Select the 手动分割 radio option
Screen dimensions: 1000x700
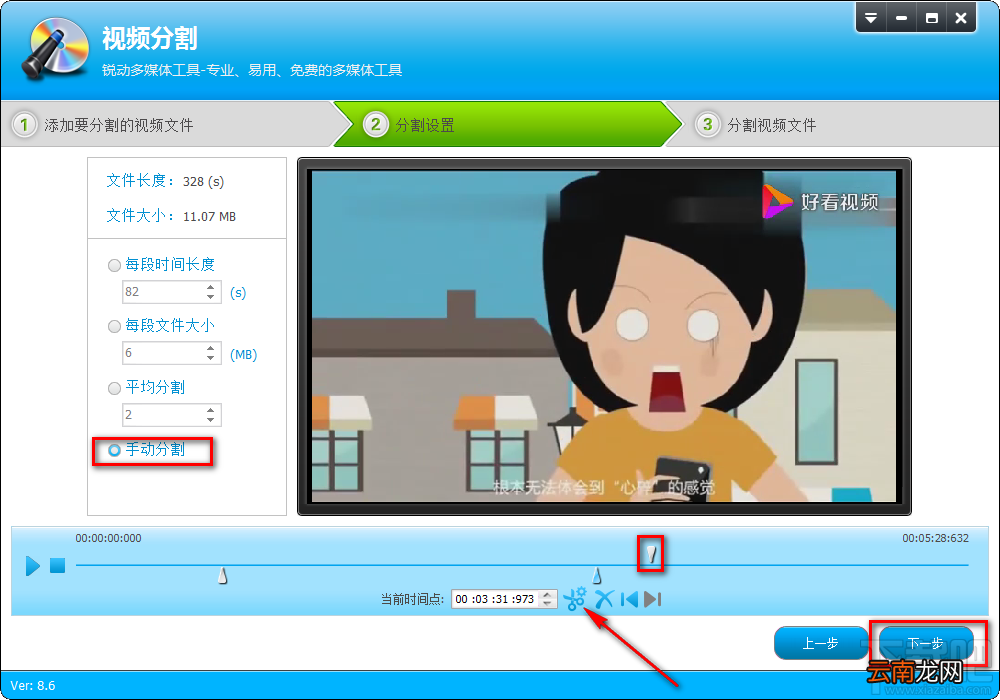click(x=115, y=450)
